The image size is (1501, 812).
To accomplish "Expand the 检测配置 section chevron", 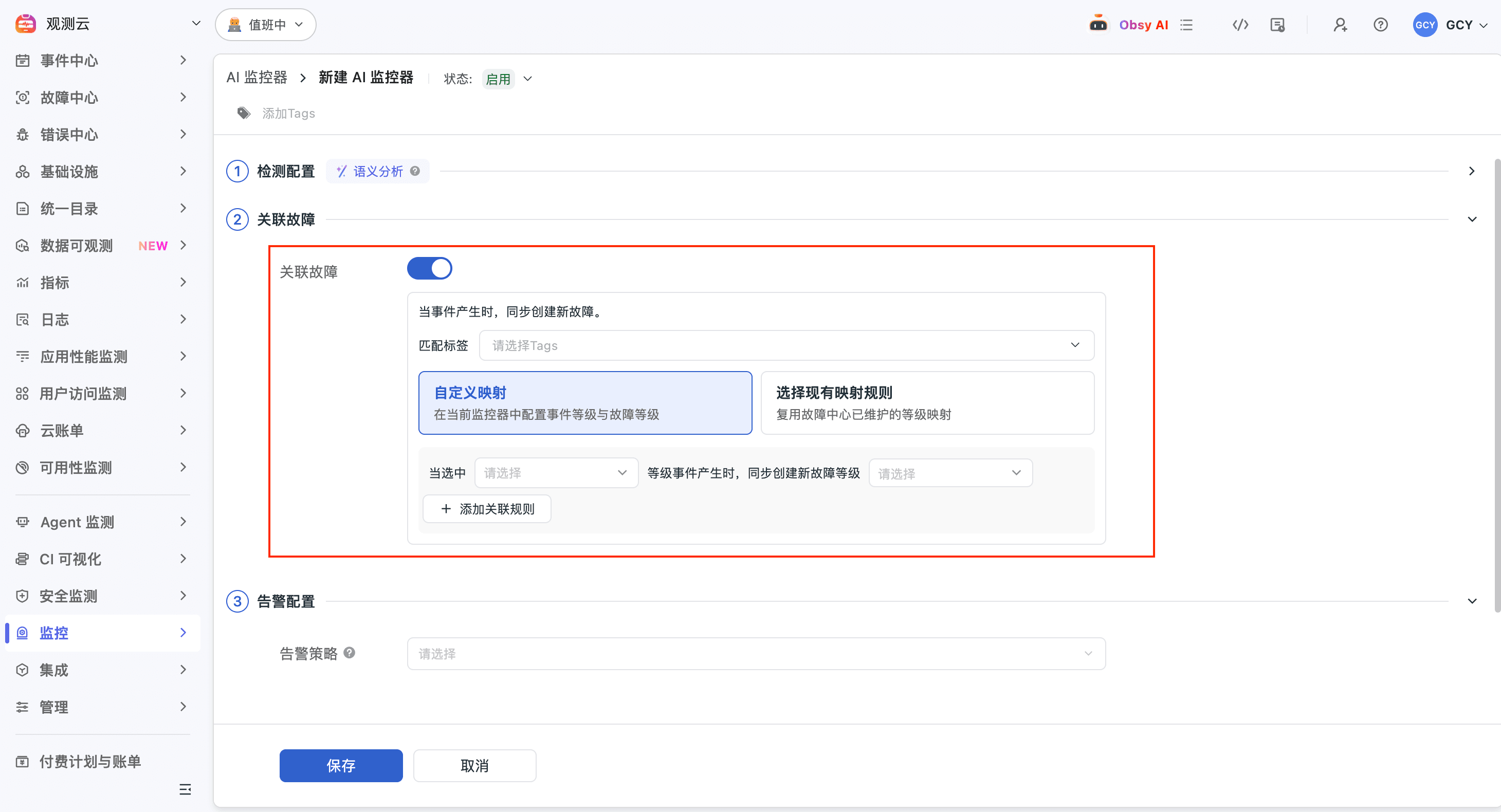I will (1471, 171).
